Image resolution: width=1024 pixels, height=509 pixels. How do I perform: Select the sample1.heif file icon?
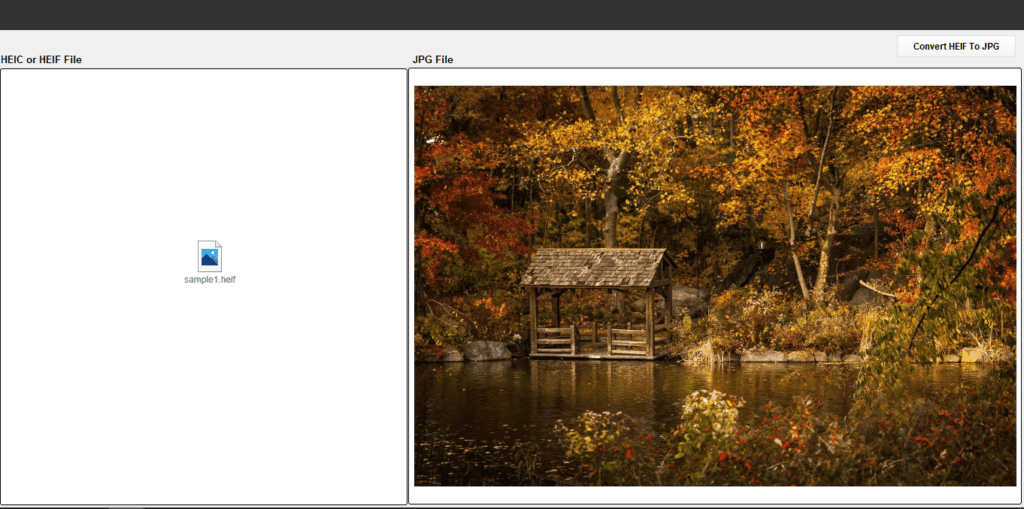point(210,256)
